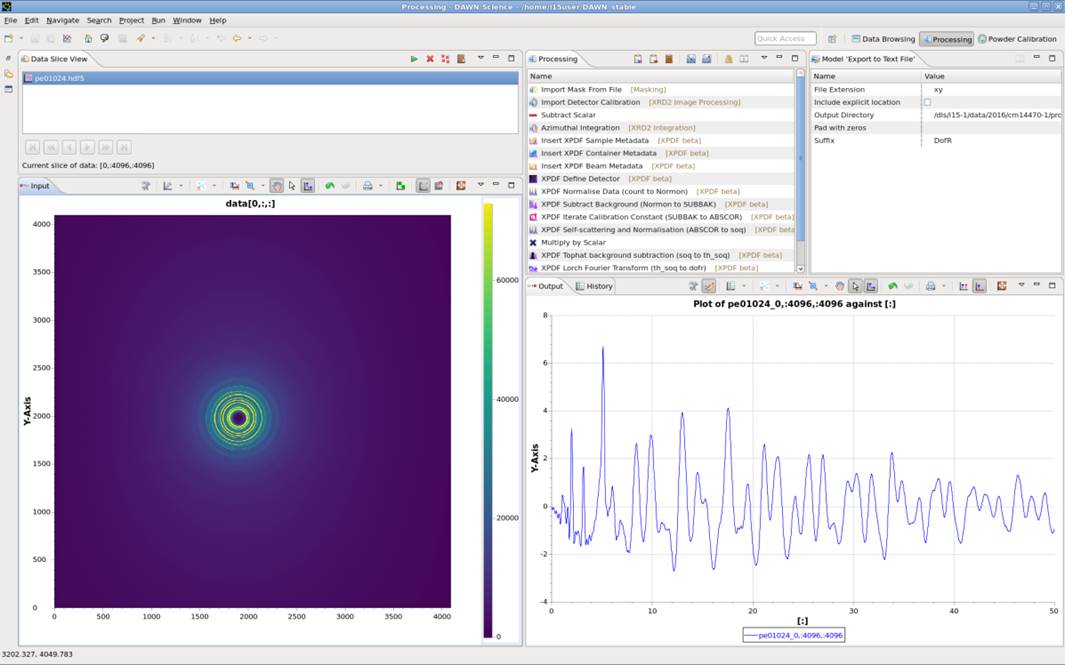Select the zoom tool in Input toolbar

tap(250, 185)
